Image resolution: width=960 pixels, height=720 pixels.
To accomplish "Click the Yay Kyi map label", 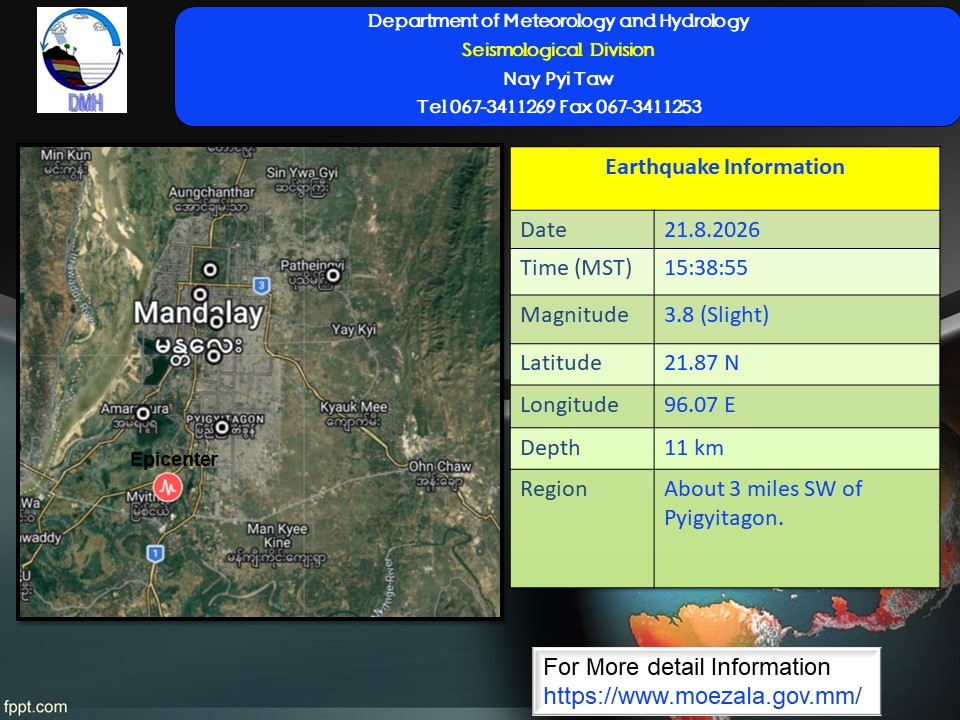I will point(354,329).
